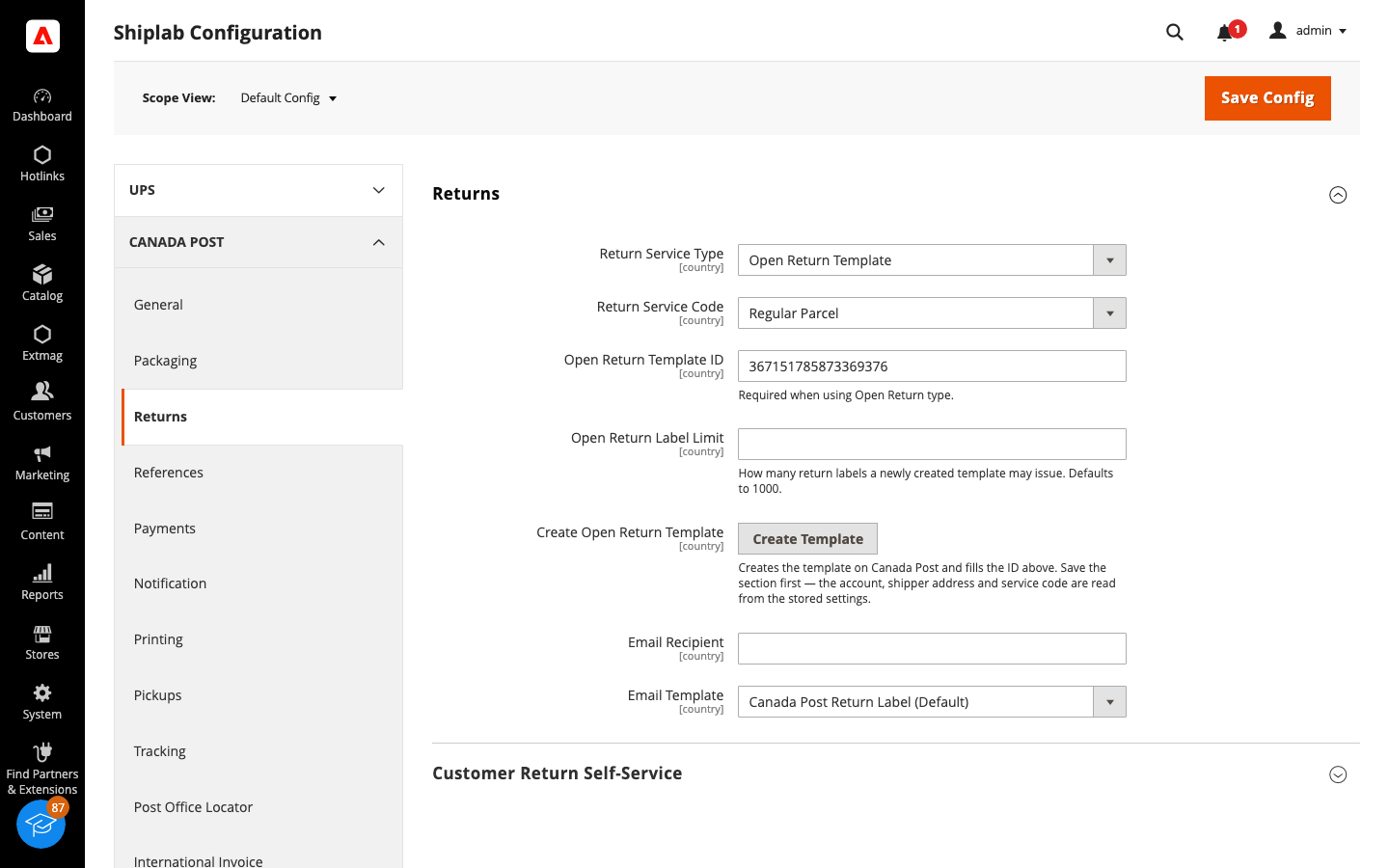Open the search magnifier icon
1389x868 pixels.
pos(1174,32)
